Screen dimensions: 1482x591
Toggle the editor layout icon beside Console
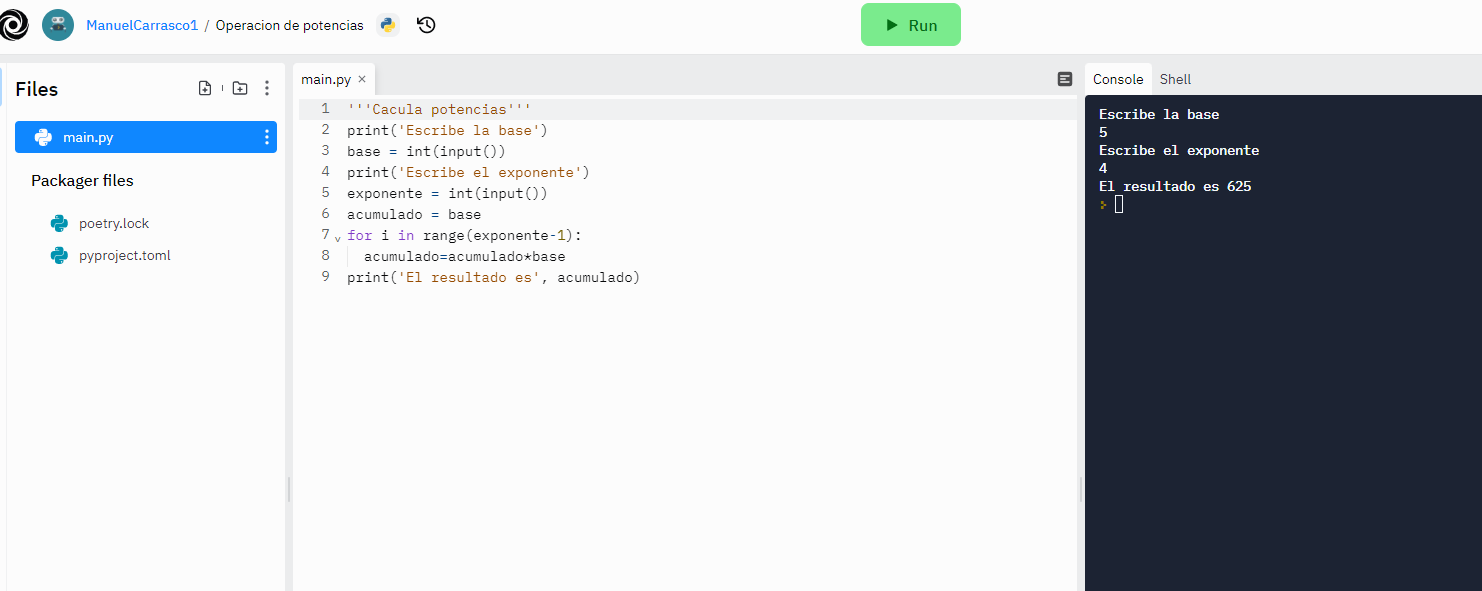point(1065,79)
